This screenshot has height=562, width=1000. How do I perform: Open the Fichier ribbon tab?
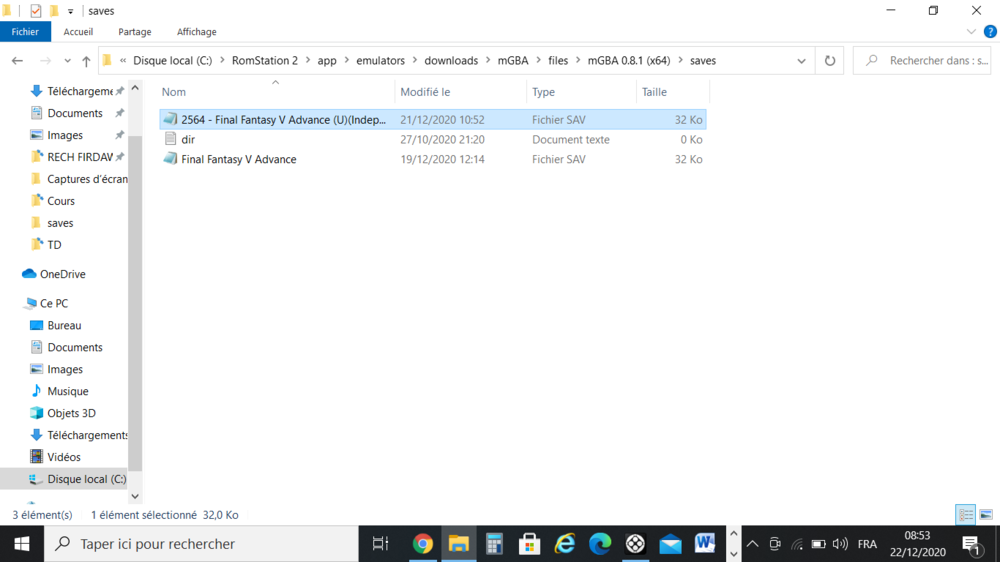coord(25,32)
